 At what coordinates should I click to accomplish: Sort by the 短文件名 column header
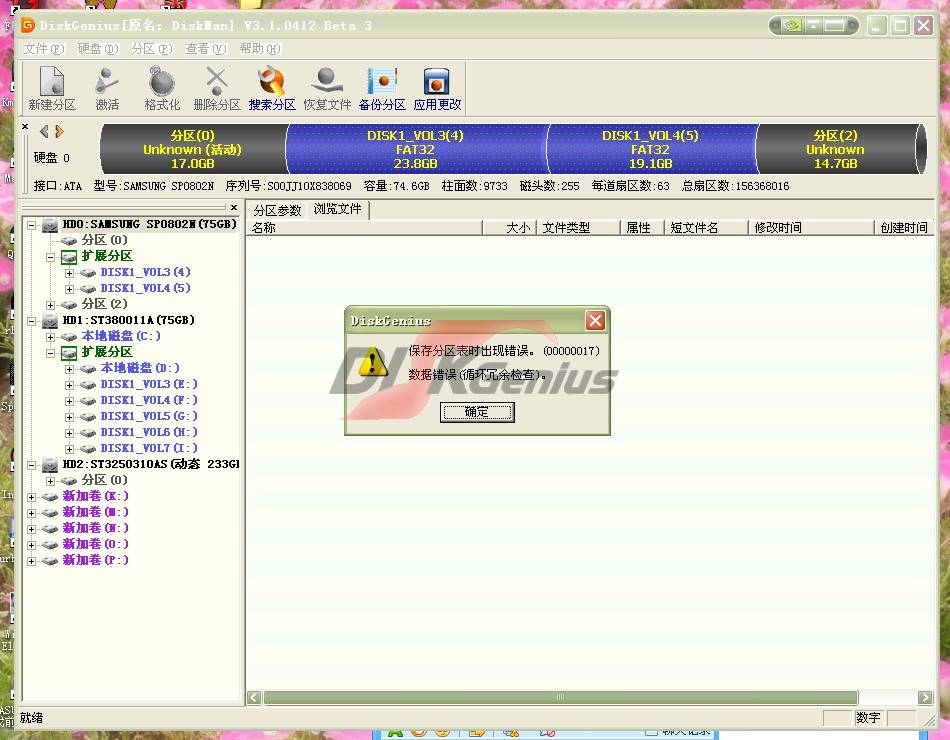tap(707, 228)
